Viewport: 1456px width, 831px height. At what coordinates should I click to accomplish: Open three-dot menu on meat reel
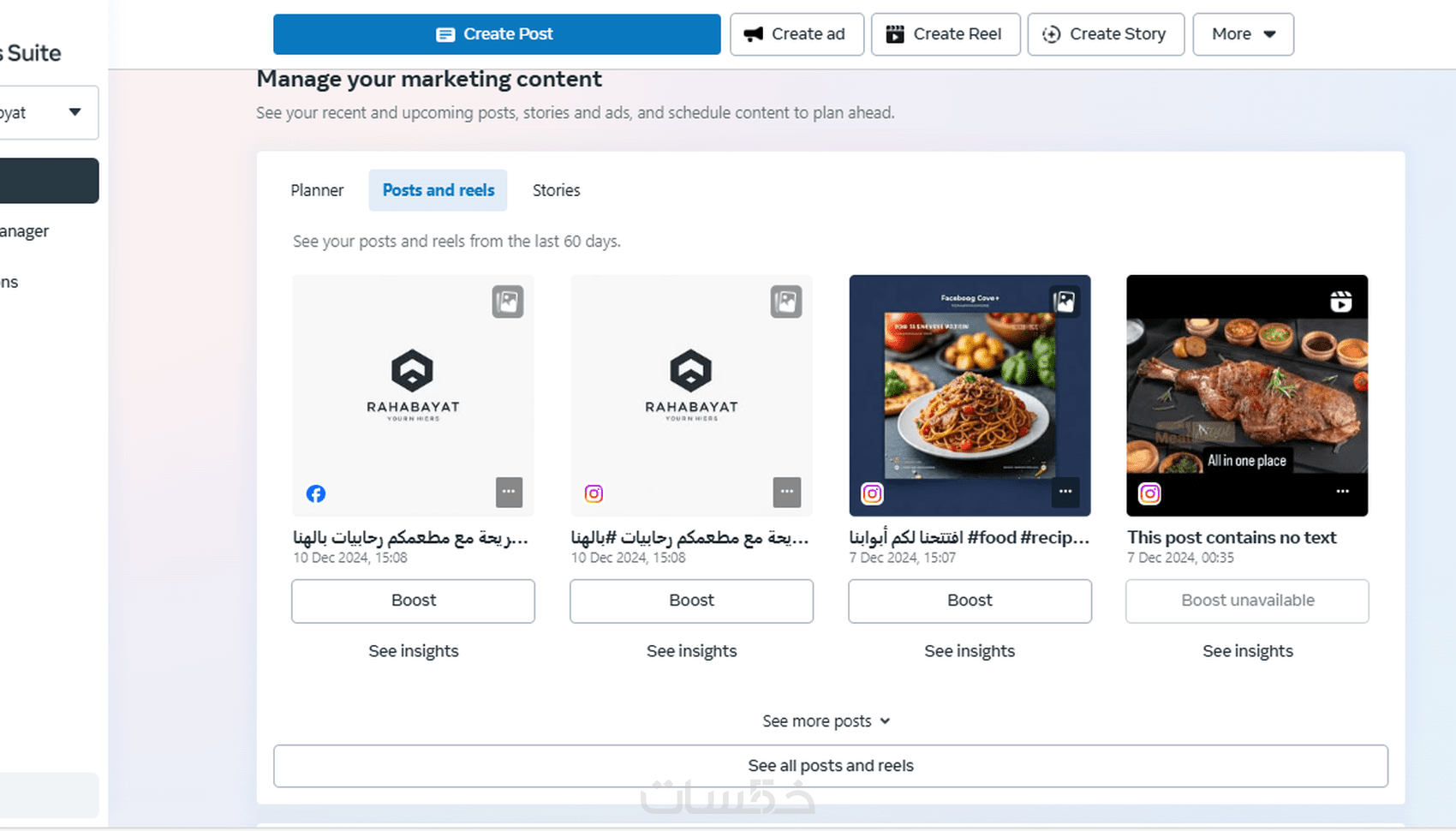1342,492
